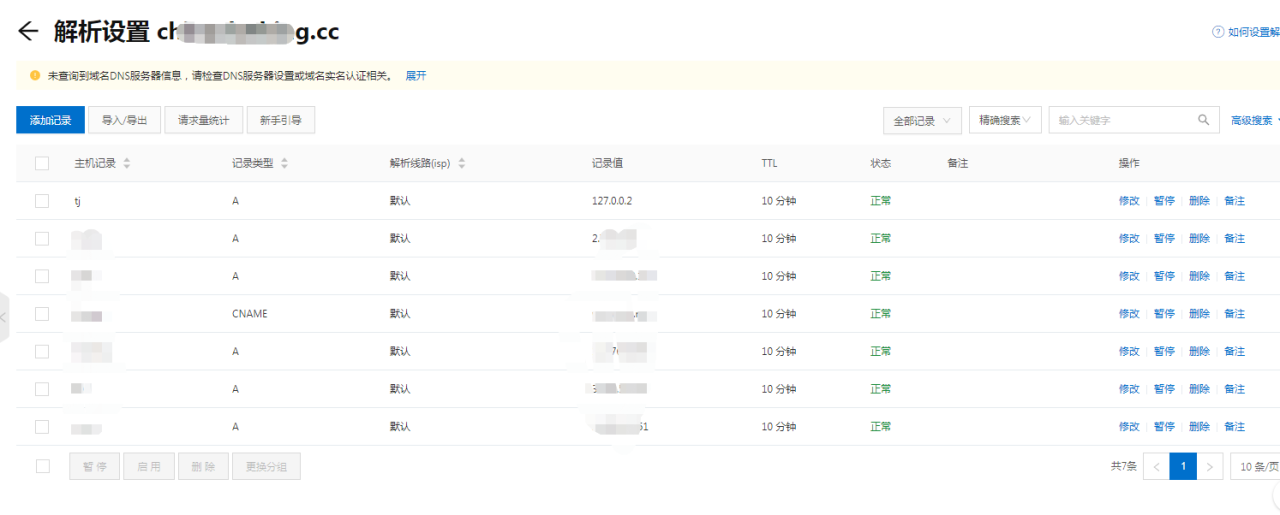Go to the previous page arrow
Viewport: 1280px width, 515px height.
click(x=1156, y=466)
